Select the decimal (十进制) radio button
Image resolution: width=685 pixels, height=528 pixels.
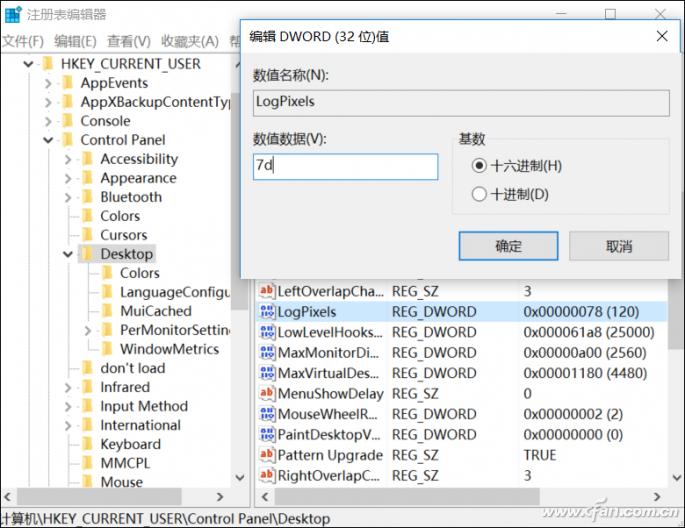tap(479, 194)
